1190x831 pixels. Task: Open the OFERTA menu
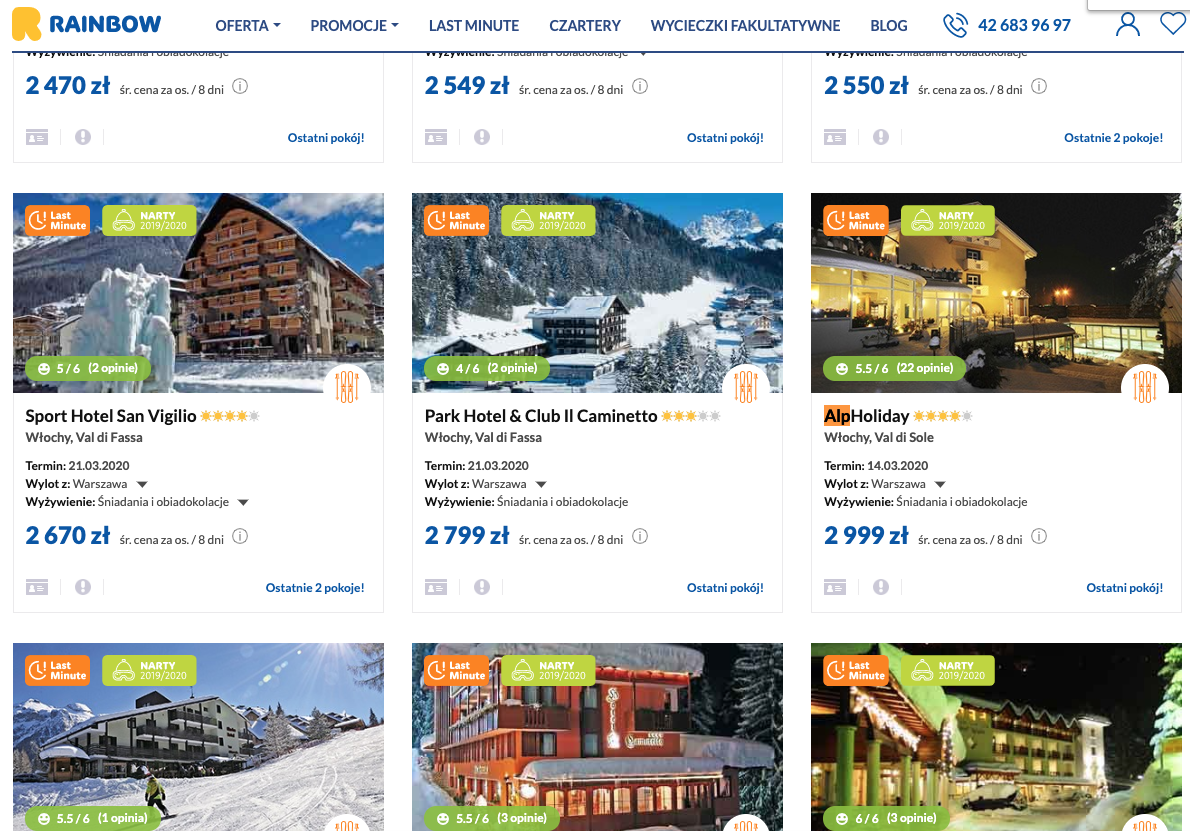click(247, 26)
